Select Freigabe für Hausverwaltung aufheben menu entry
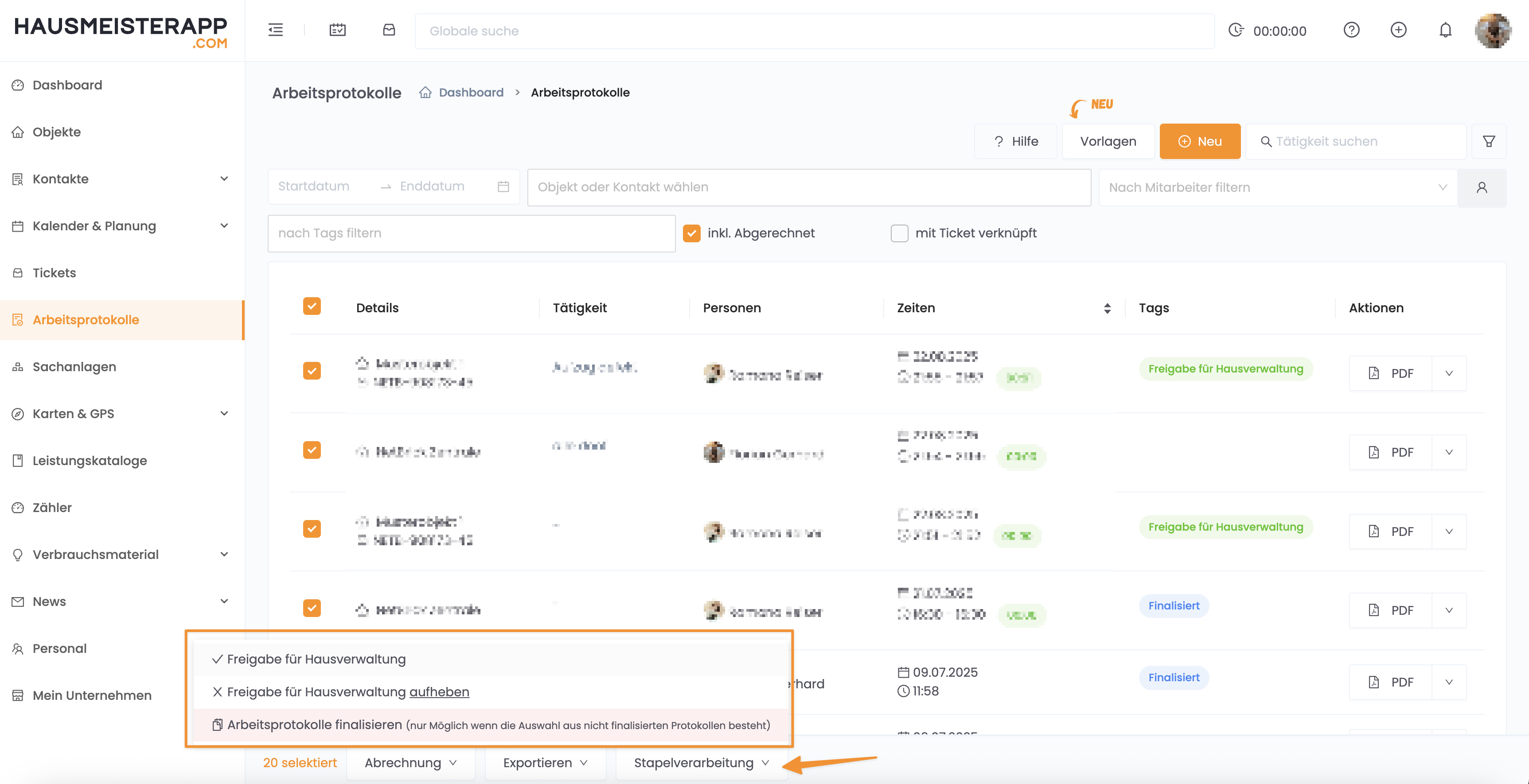 click(x=348, y=691)
